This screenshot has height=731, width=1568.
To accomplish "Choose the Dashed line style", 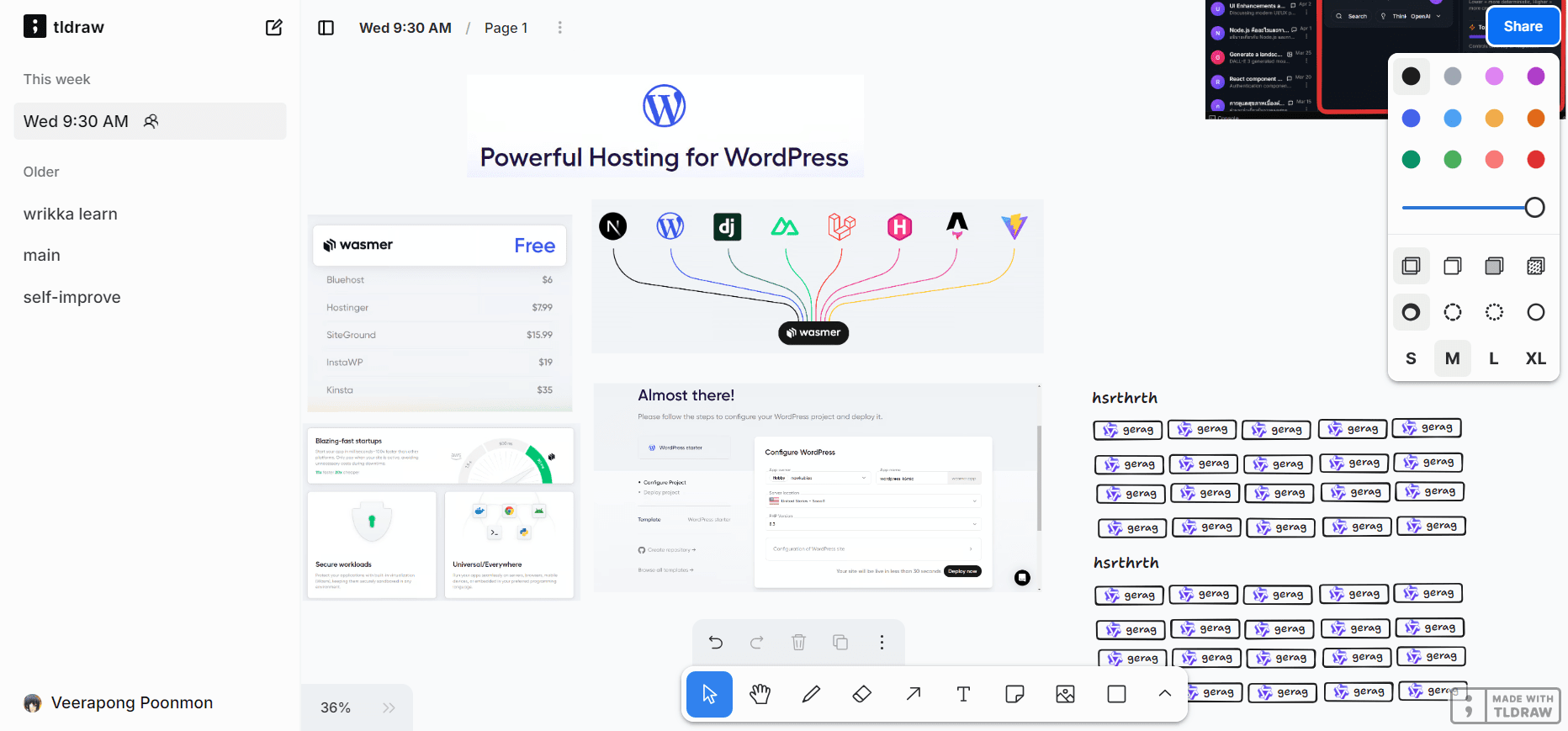I will (x=1453, y=312).
